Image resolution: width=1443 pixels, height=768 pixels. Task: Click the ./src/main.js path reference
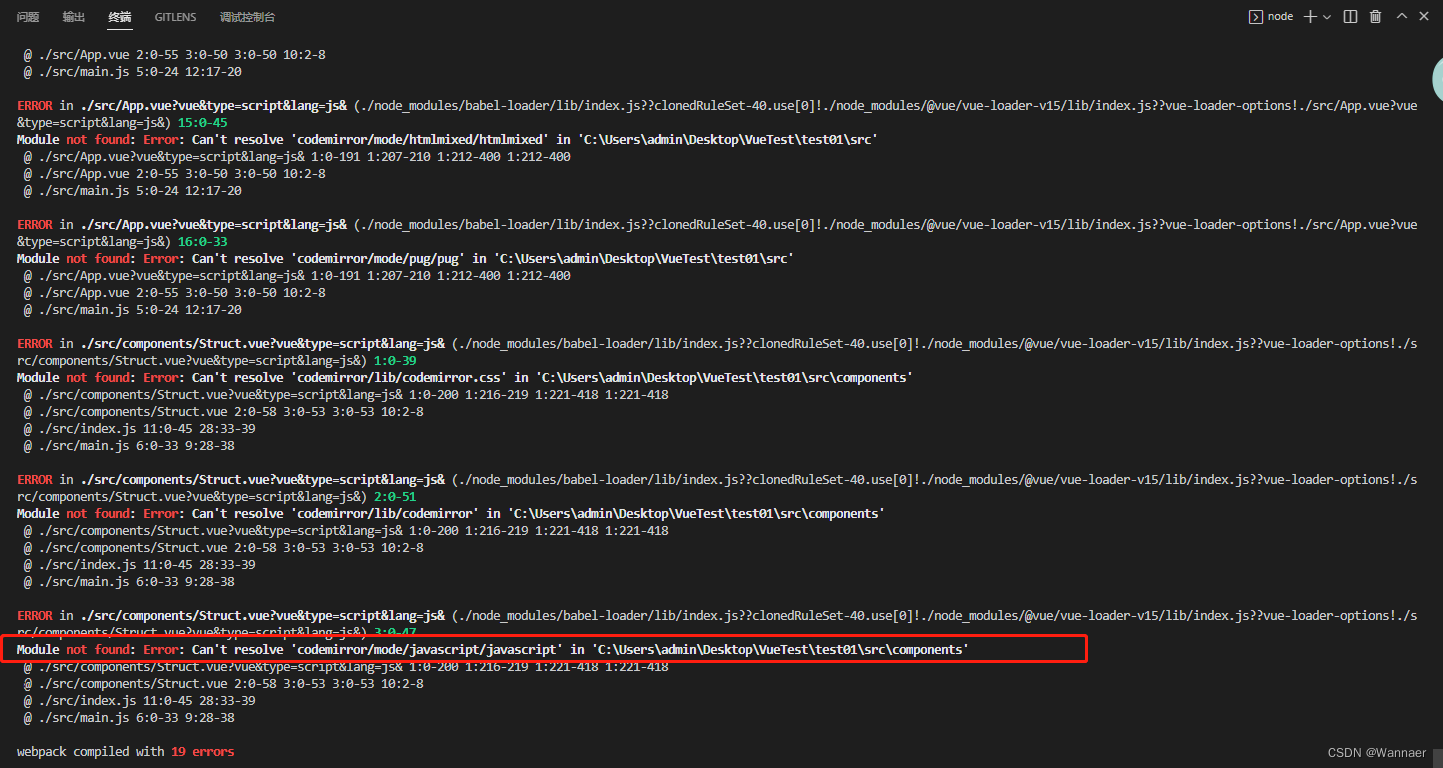(78, 71)
